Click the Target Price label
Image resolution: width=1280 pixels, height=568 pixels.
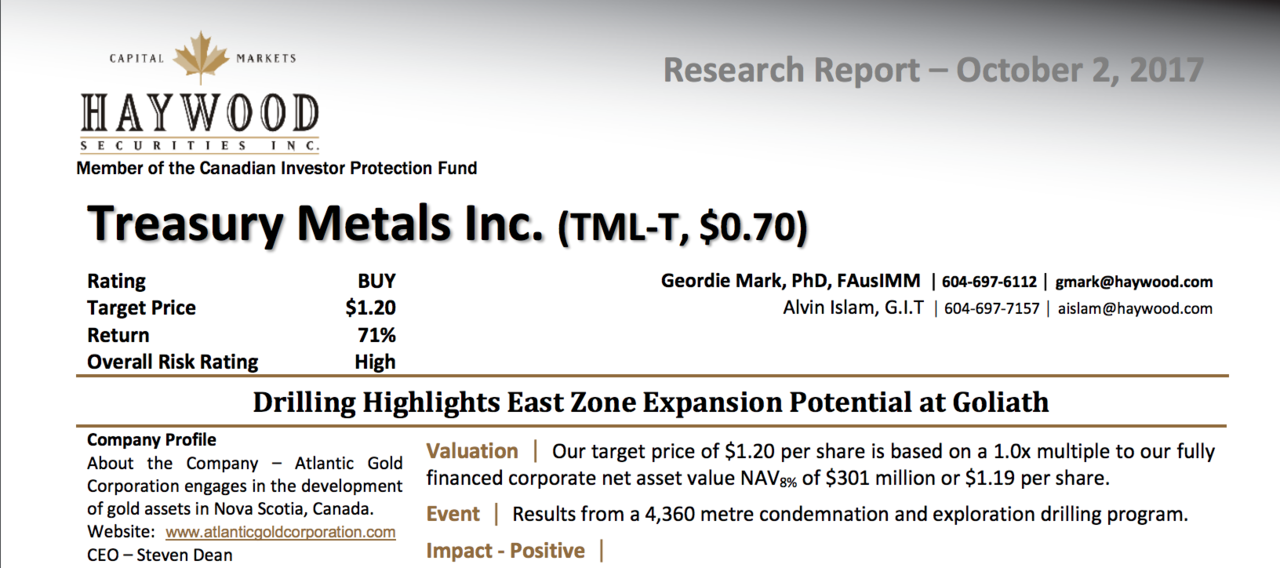[141, 308]
